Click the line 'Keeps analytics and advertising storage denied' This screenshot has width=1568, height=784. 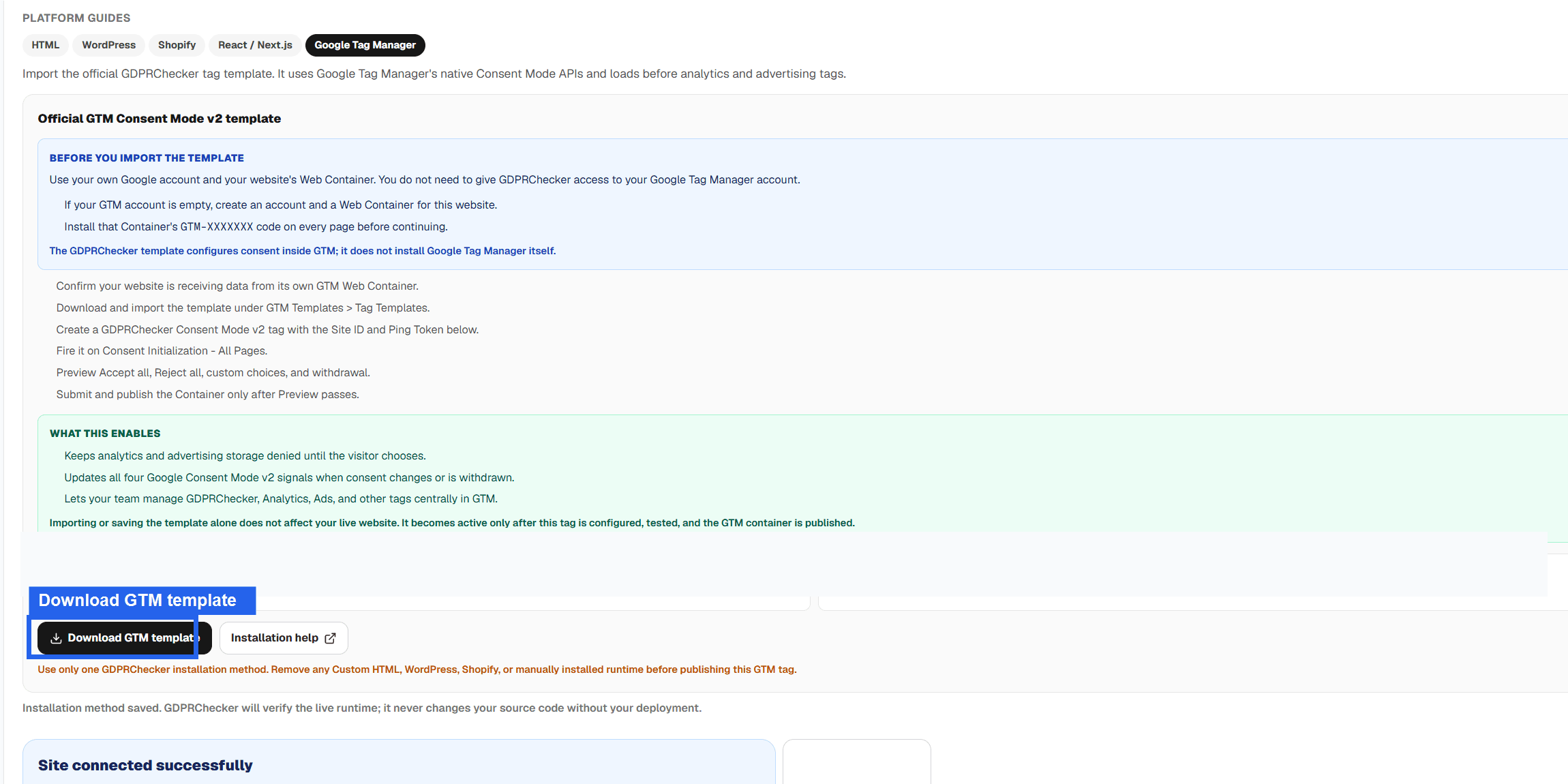tap(245, 456)
